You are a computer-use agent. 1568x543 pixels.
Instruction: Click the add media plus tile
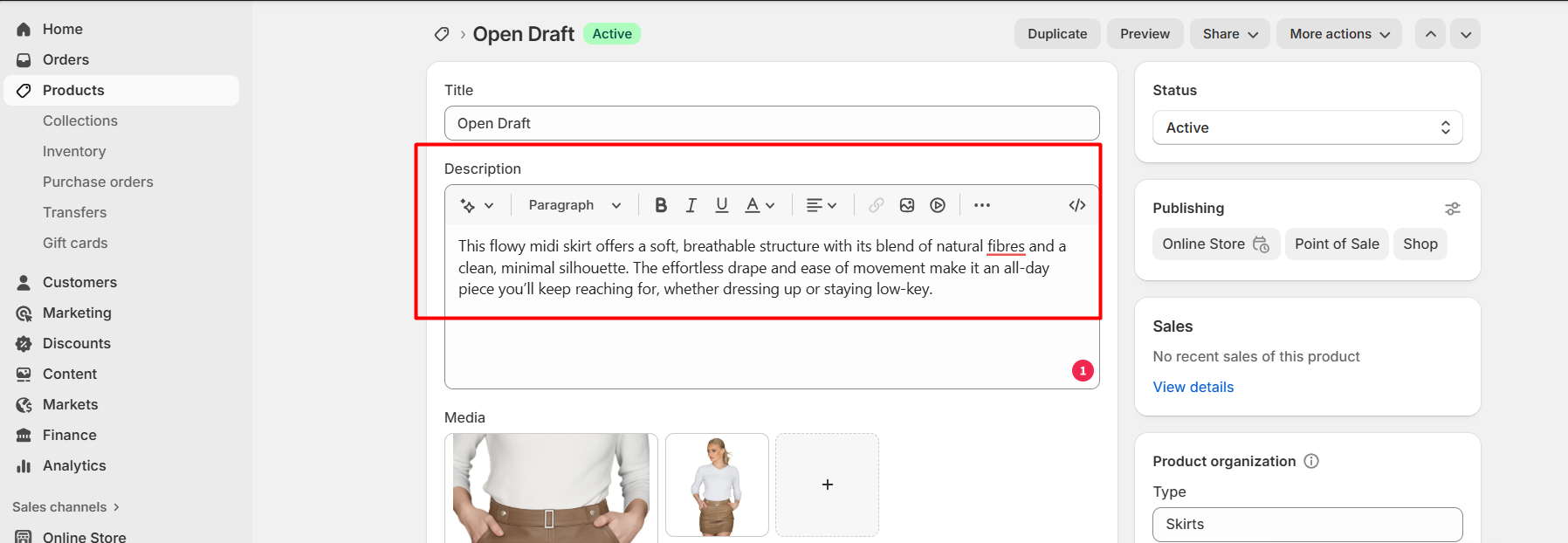coord(827,485)
